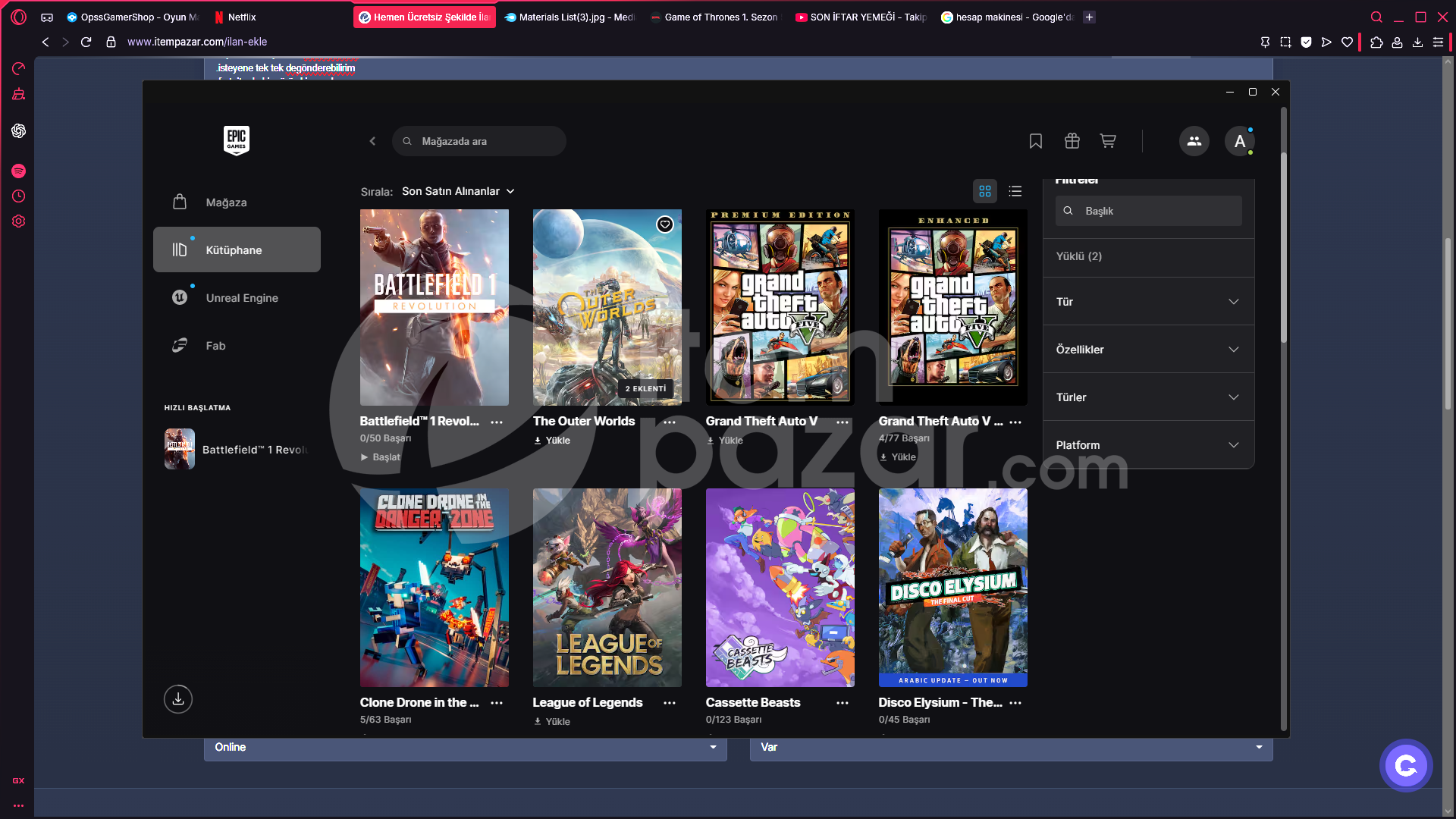Open the friends list icon
1456x819 pixels.
click(x=1194, y=141)
